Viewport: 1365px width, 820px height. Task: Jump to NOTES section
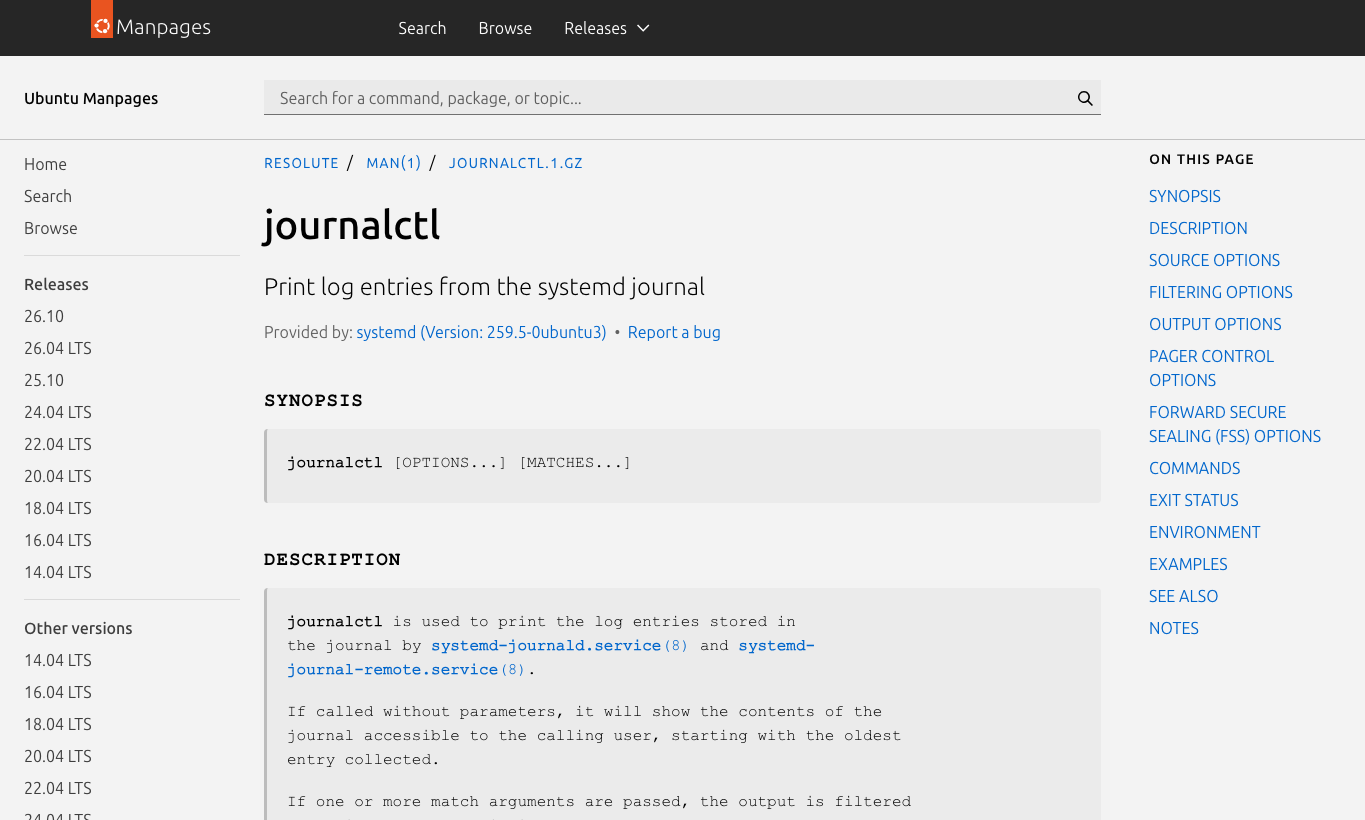pyautogui.click(x=1174, y=628)
